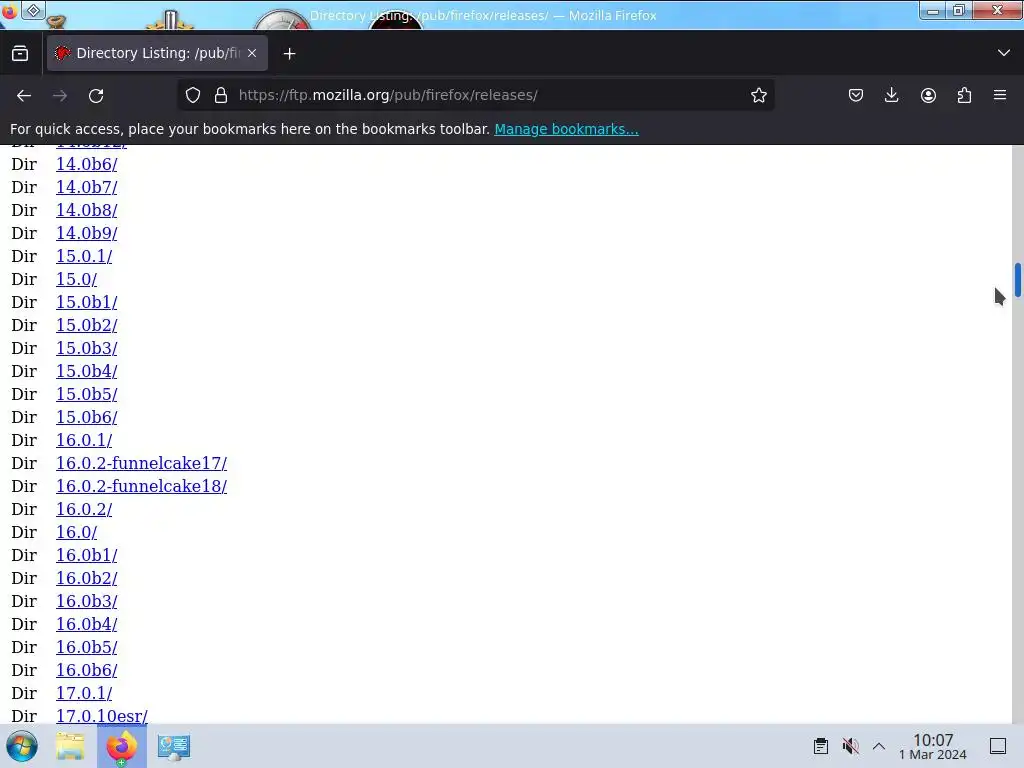Open the 15.0b6/ directory
Viewport: 1024px width, 768px height.
click(86, 417)
